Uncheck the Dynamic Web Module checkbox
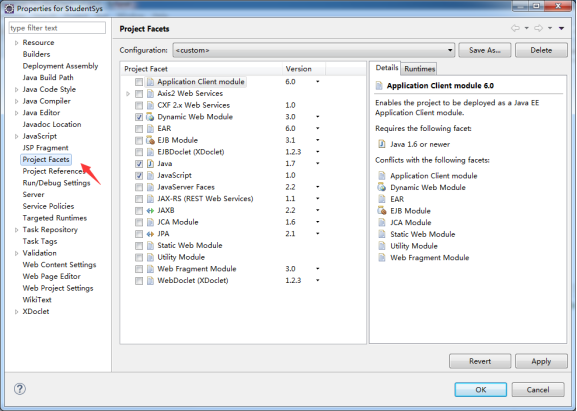The width and height of the screenshot is (577, 411). 139,117
